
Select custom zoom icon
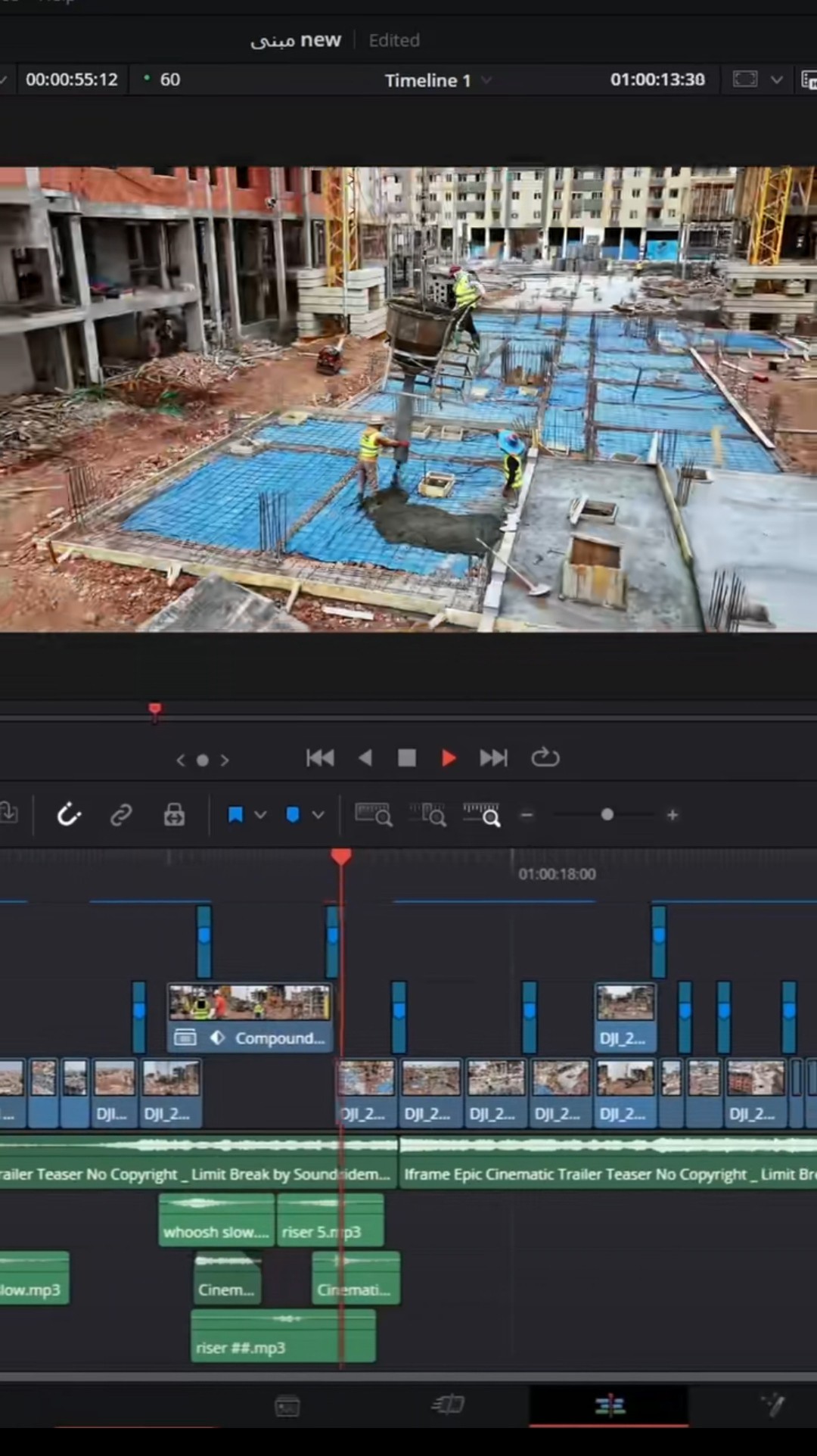[482, 815]
